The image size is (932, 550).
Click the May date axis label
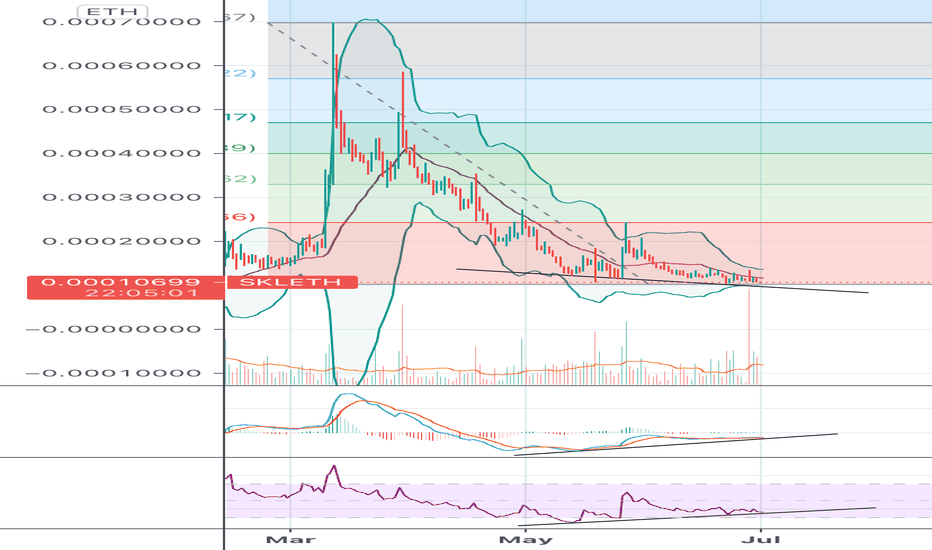click(x=525, y=540)
